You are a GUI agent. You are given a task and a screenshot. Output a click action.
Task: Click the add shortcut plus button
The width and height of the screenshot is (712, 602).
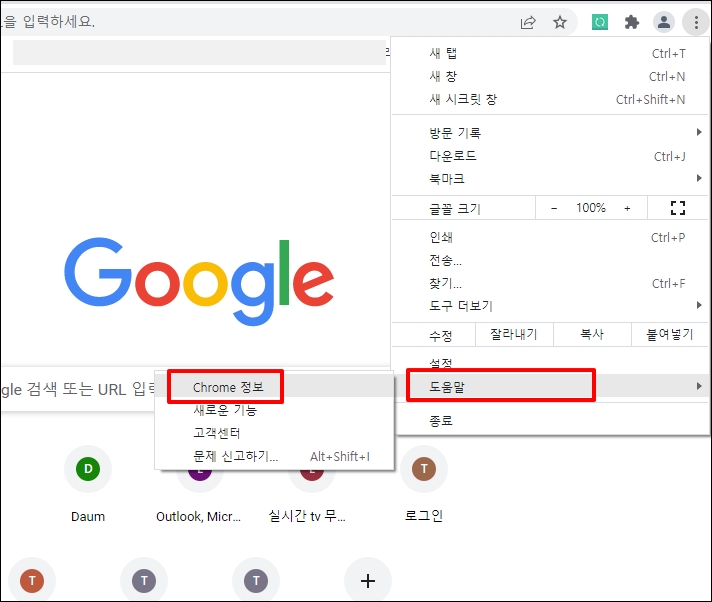368,581
